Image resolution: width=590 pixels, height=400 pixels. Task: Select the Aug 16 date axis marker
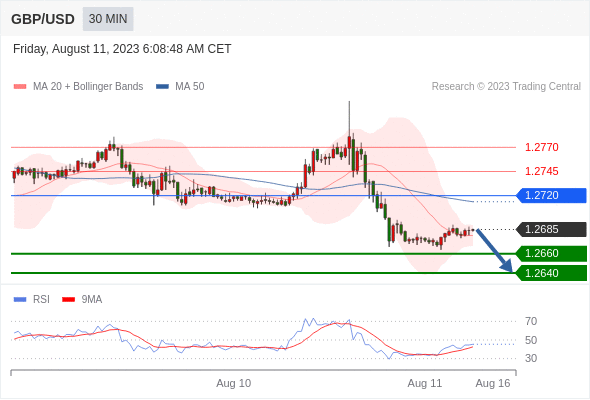[493, 383]
